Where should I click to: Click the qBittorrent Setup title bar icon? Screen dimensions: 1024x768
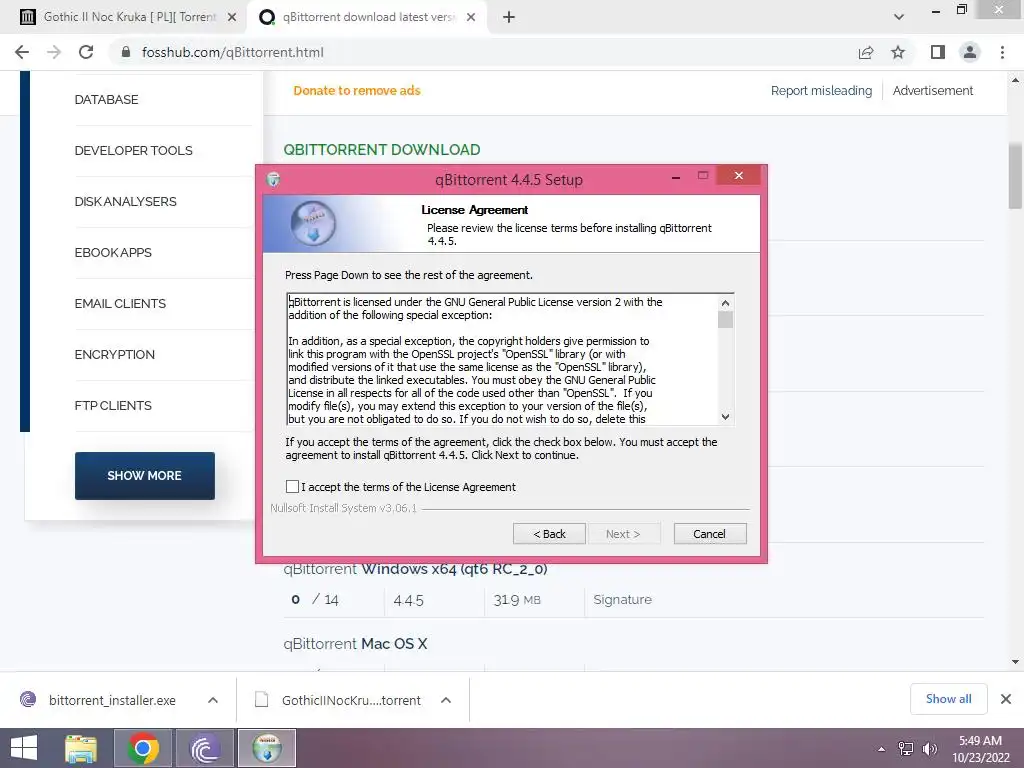click(x=273, y=179)
